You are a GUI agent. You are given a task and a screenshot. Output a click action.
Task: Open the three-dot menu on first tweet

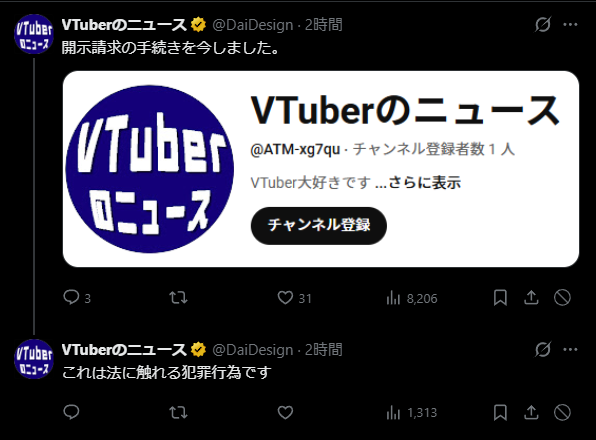click(x=571, y=25)
